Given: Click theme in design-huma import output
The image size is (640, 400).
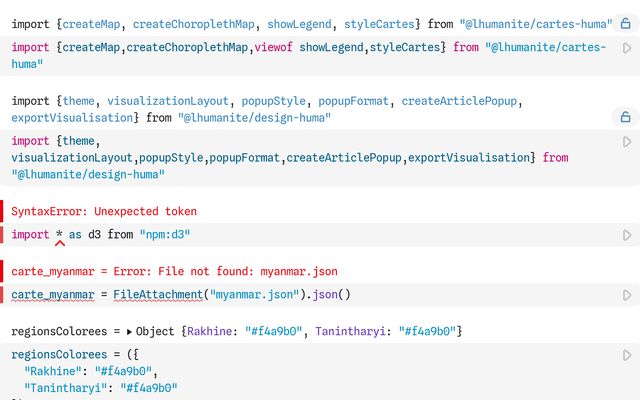Looking at the screenshot, I should point(78,101).
